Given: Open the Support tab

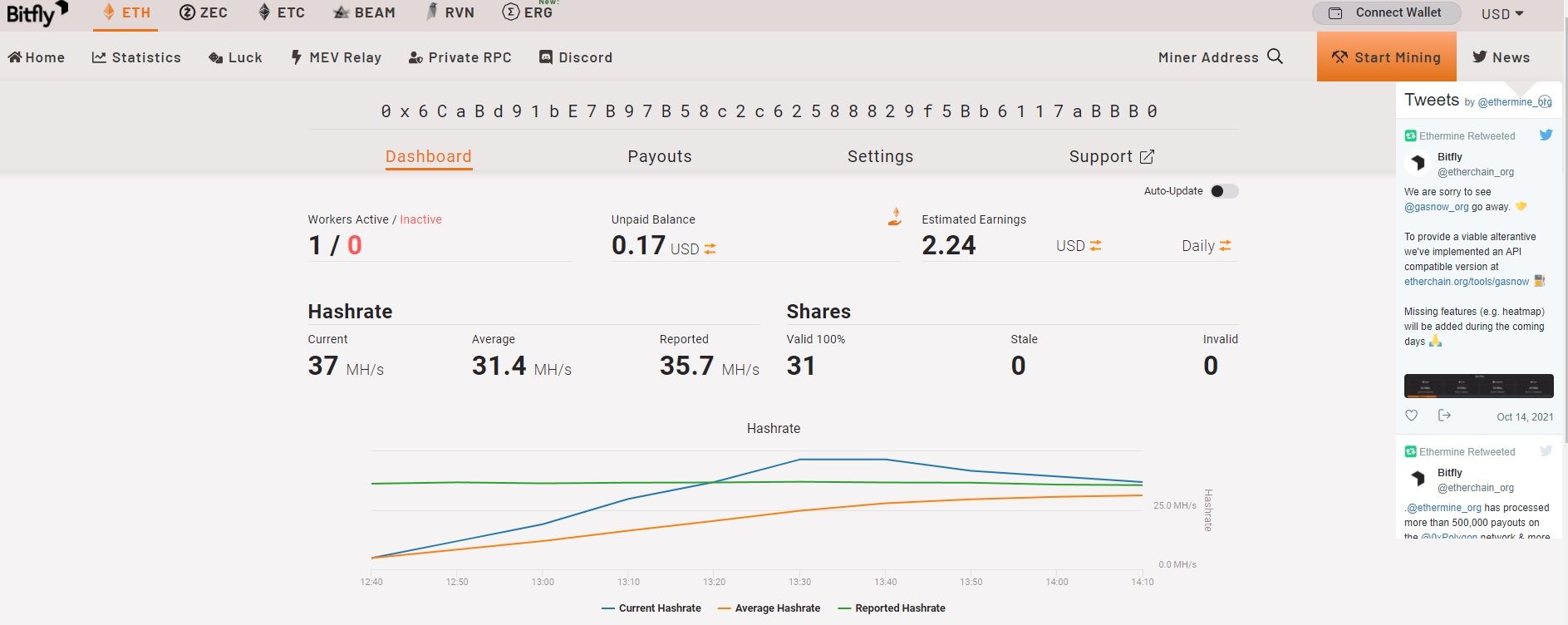Looking at the screenshot, I should [1112, 156].
